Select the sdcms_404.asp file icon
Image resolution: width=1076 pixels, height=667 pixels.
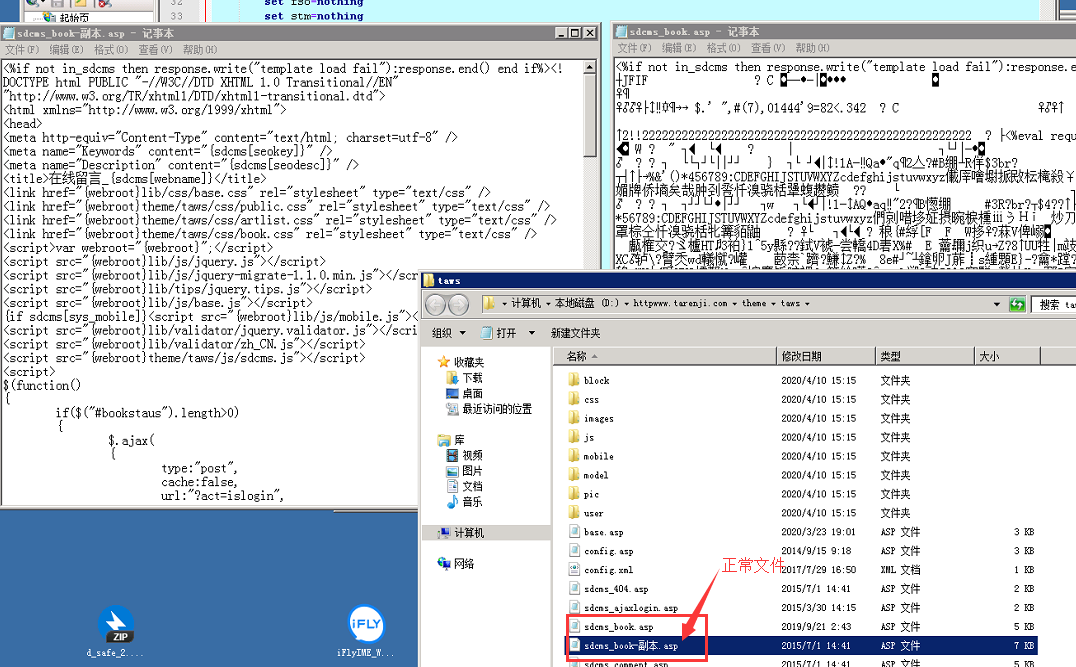(x=574, y=588)
